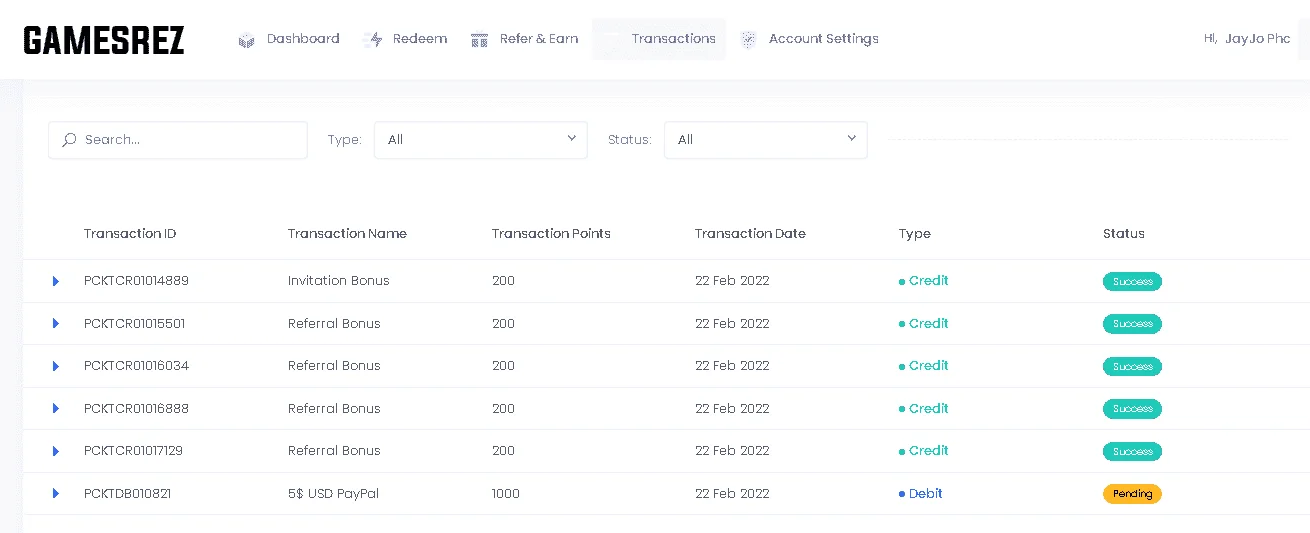Click the Transaction Name column header
1310x533 pixels.
347,234
